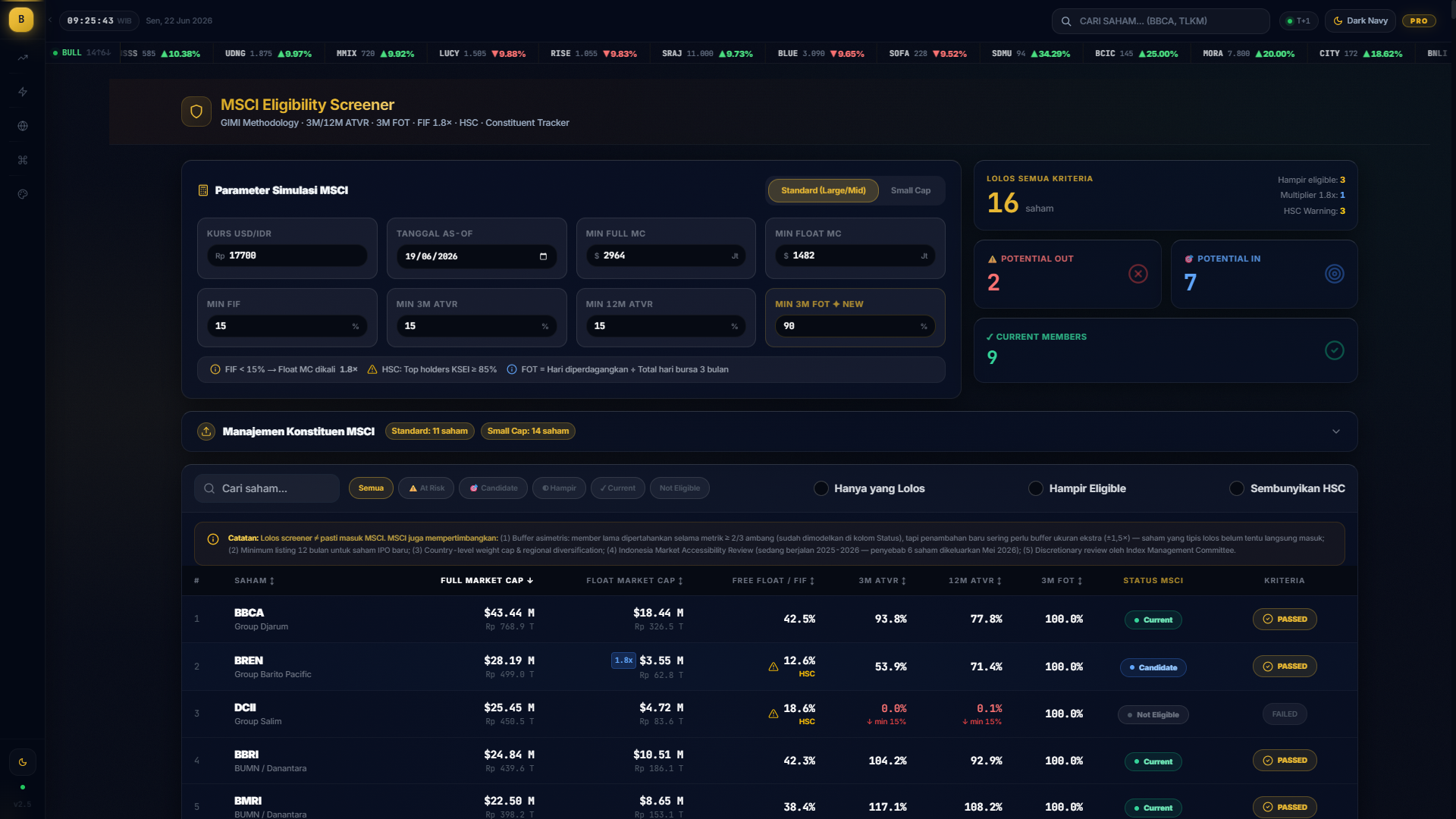Click the check circle icon in Current Members card
Screen dimensions: 1456x819
click(x=1335, y=350)
